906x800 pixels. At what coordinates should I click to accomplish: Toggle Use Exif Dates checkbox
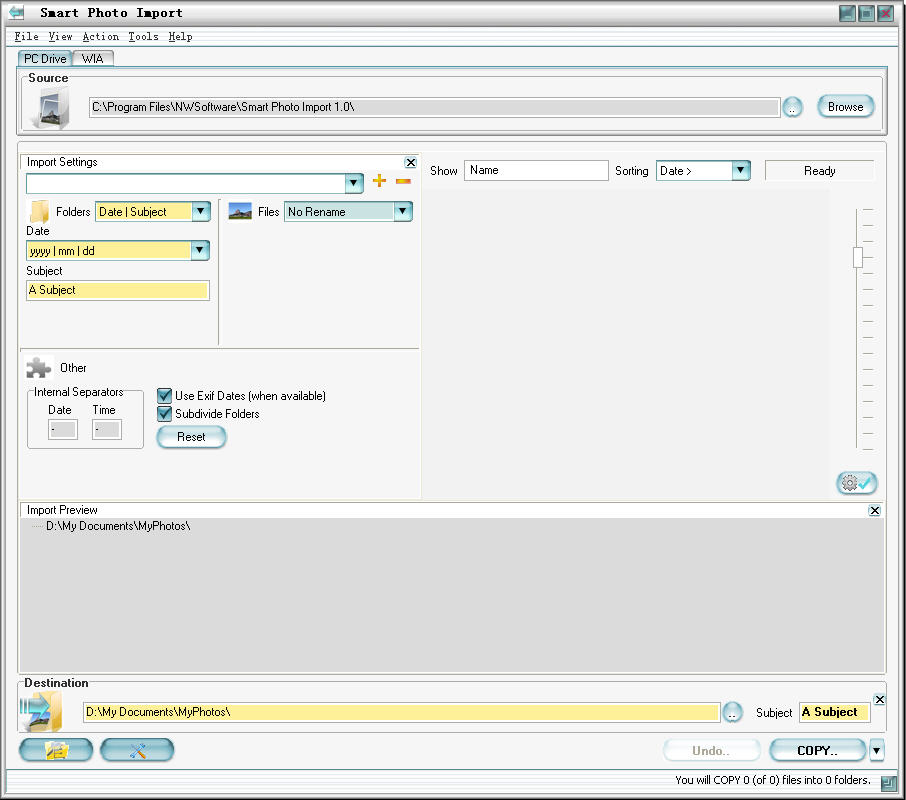[165, 396]
